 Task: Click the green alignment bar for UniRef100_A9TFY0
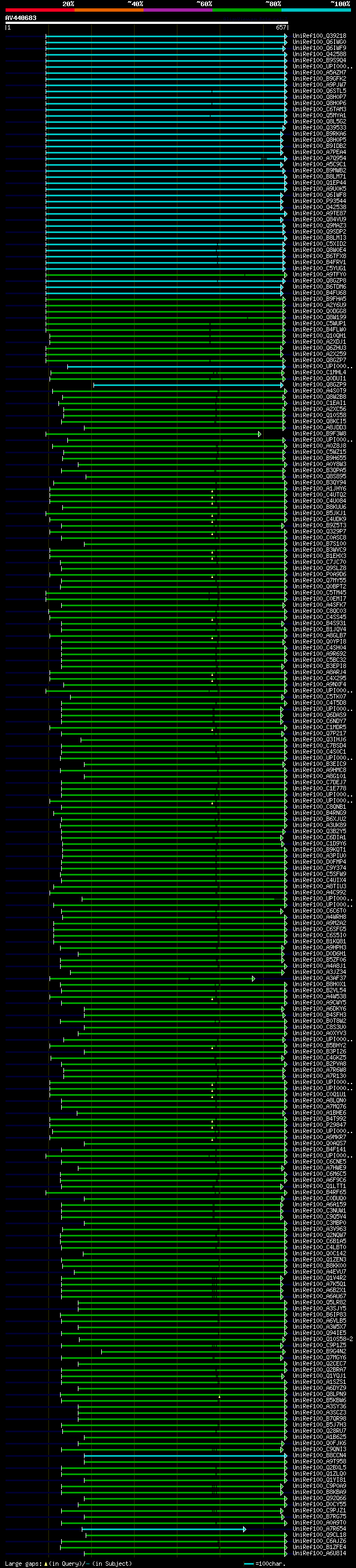point(166,275)
